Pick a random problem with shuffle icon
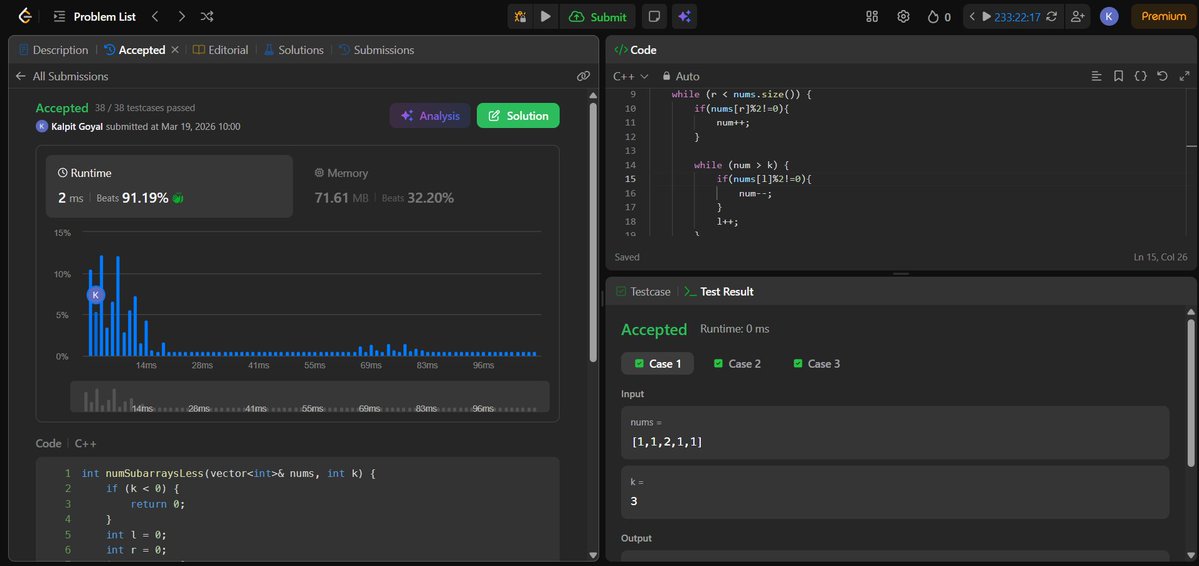The image size is (1199, 566). click(207, 16)
